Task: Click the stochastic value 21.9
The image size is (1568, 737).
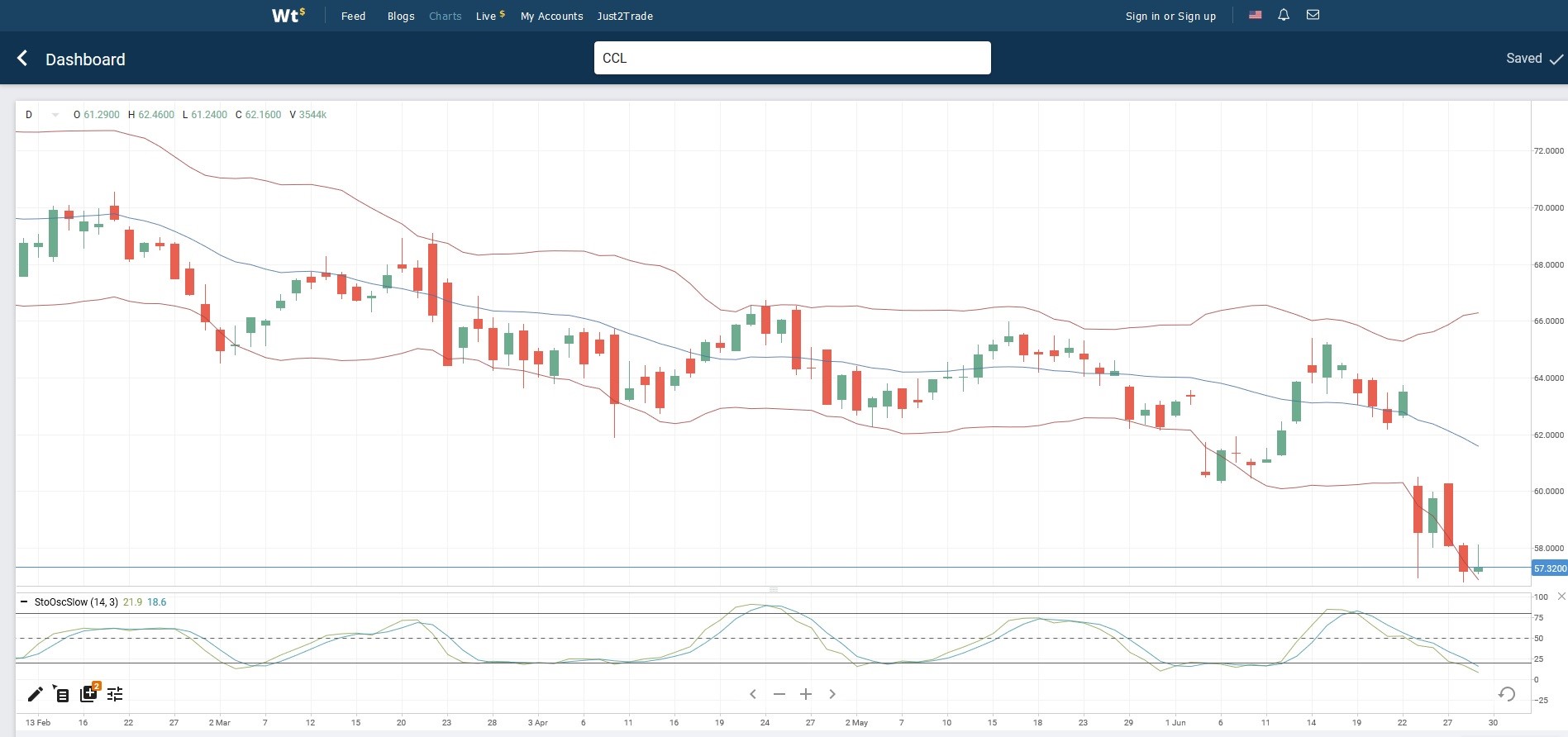Action: (x=132, y=602)
